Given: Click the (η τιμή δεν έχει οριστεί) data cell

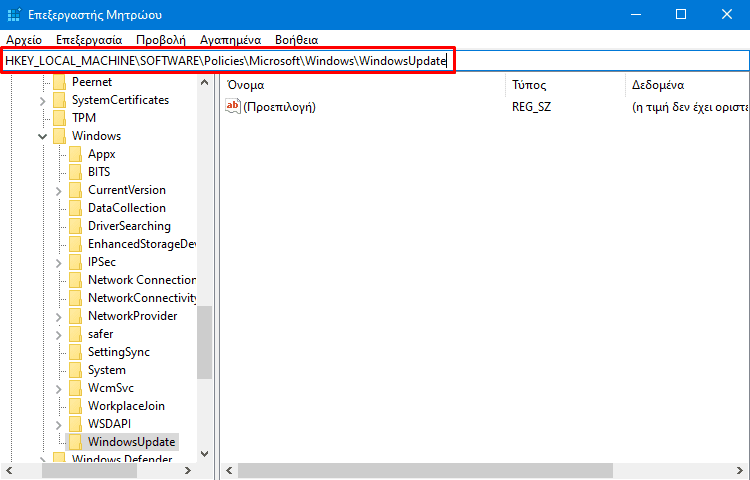Looking at the screenshot, I should [689, 107].
